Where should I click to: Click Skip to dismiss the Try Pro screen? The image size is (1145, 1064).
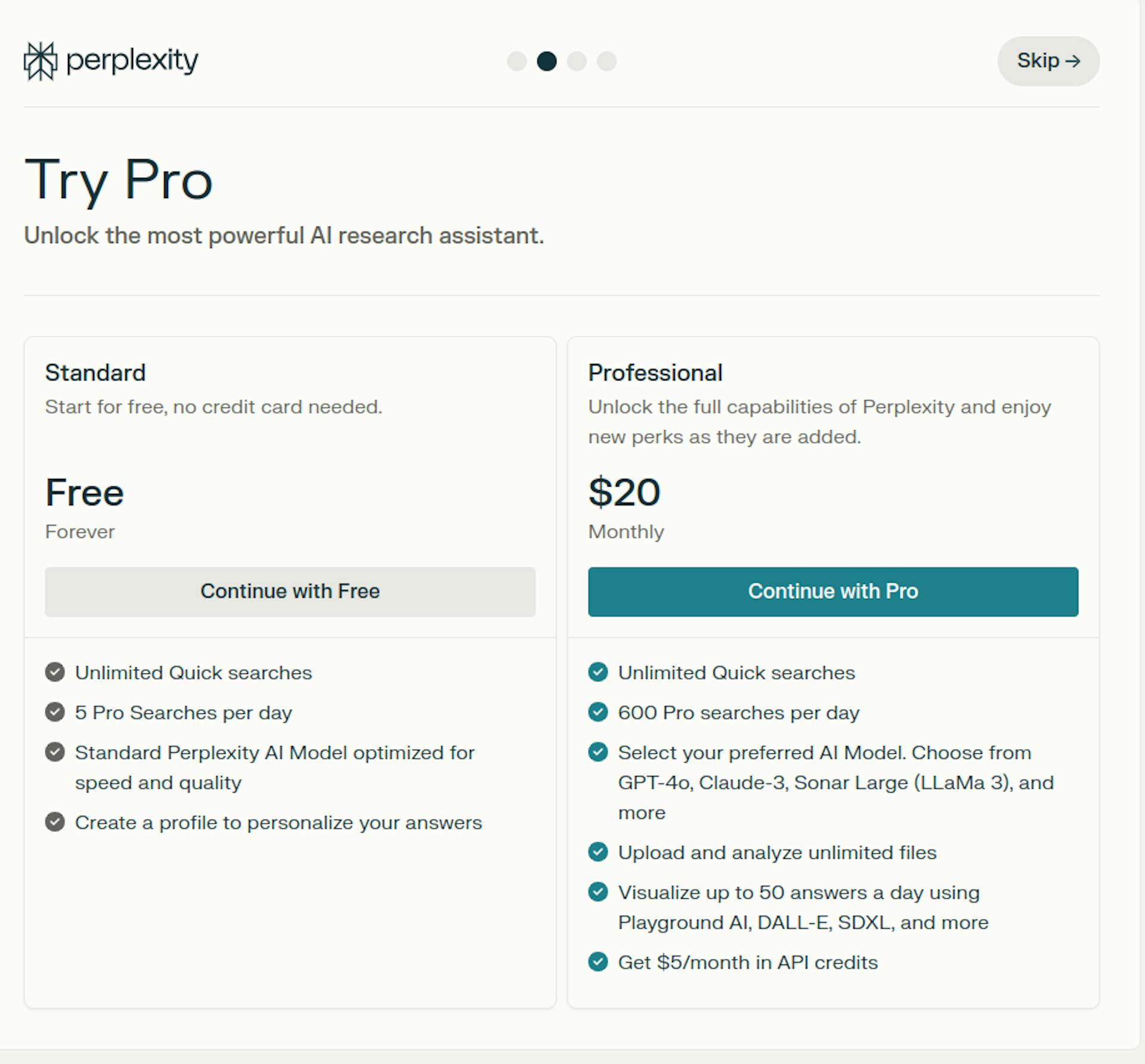point(1048,61)
